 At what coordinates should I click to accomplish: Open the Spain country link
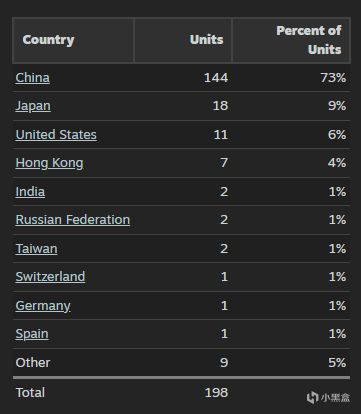32,334
